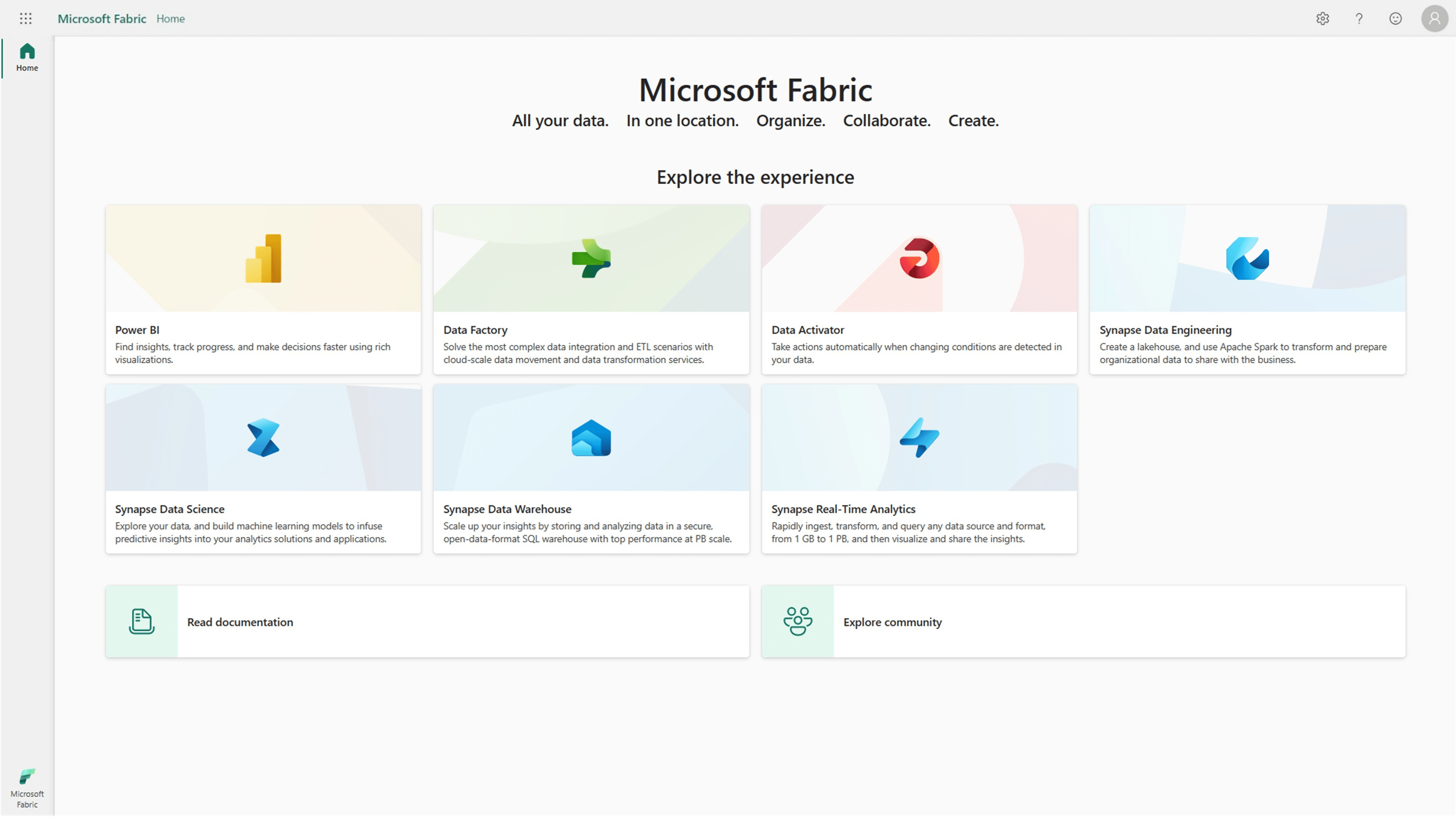
Task: Click the Read documentation document icon
Action: [141, 621]
